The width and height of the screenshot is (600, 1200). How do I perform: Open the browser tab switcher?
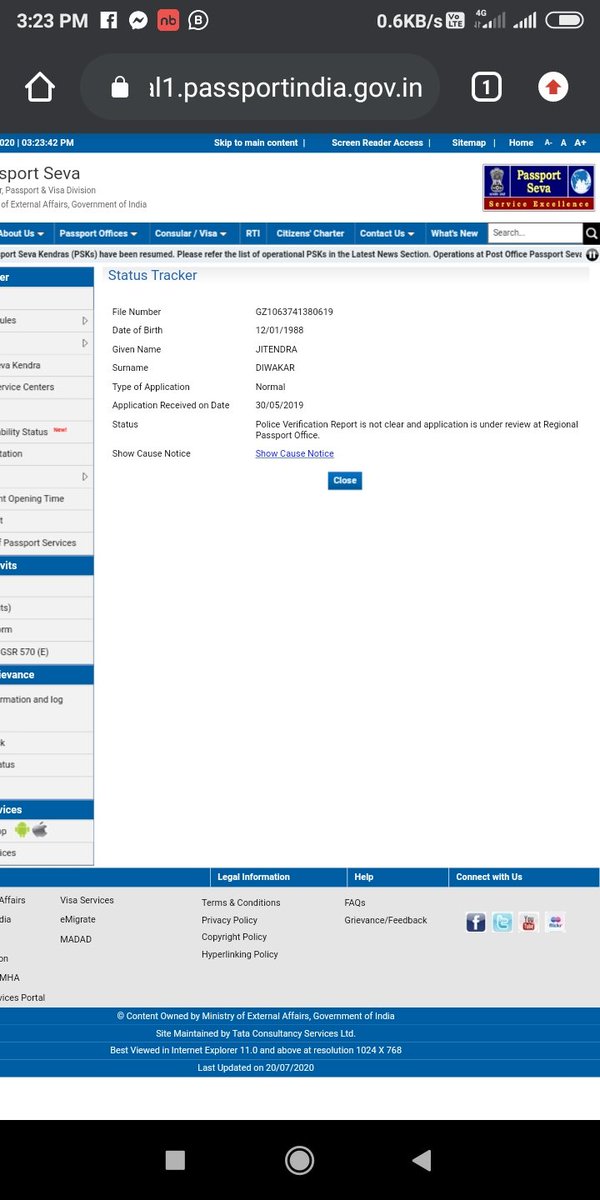[x=486, y=88]
